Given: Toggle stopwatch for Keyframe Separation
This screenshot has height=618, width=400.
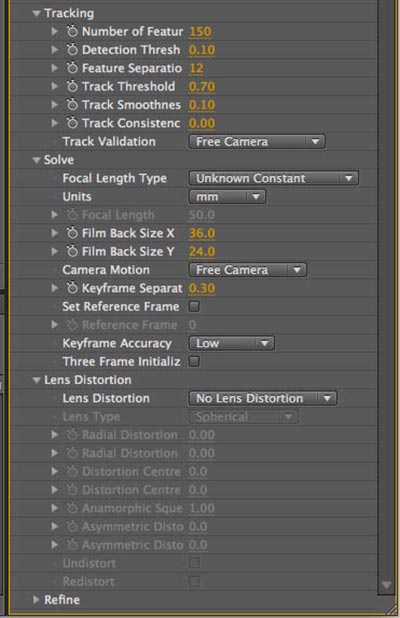Looking at the screenshot, I should click(x=72, y=288).
